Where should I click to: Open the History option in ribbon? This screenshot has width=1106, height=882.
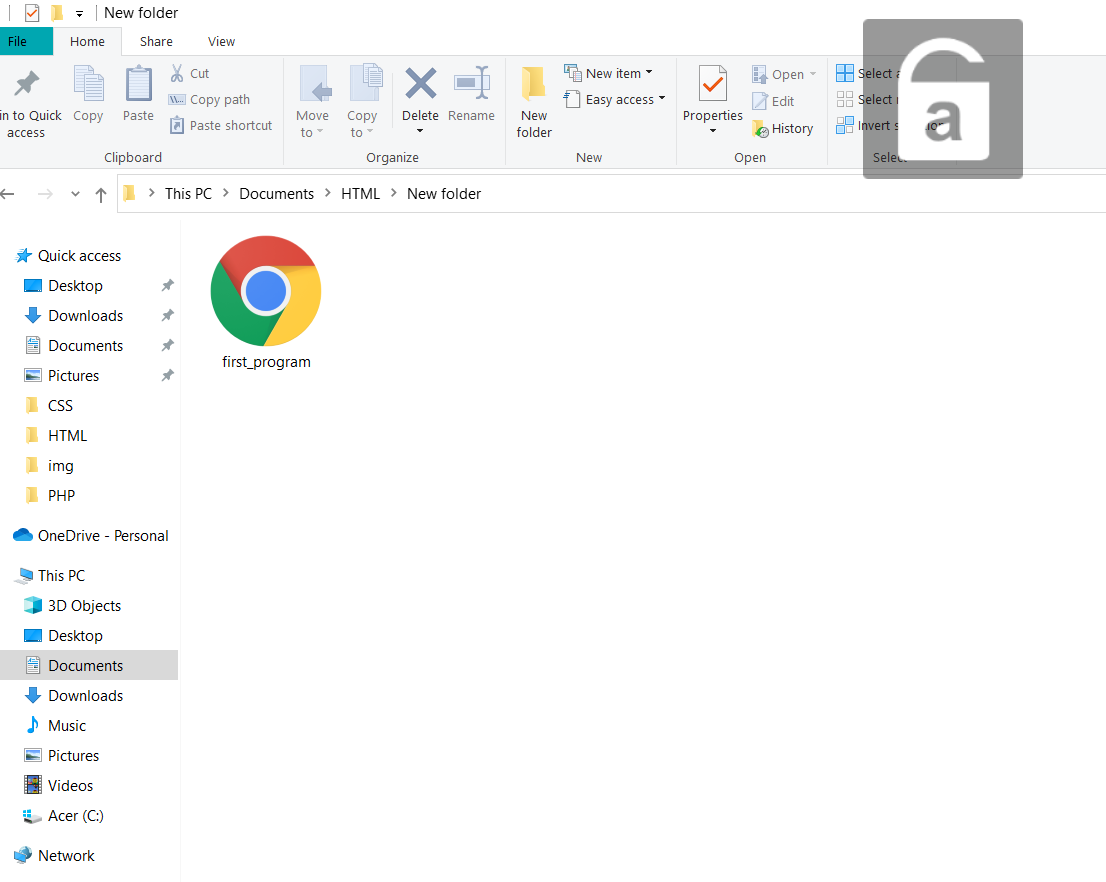tap(782, 128)
